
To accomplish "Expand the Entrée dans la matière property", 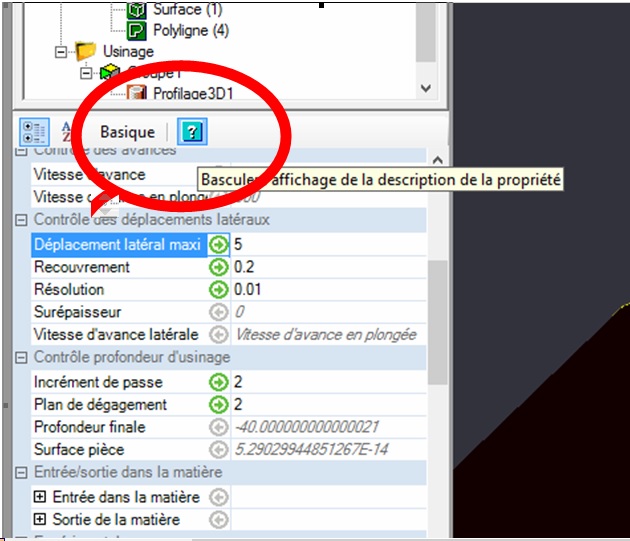I will 39,497.
